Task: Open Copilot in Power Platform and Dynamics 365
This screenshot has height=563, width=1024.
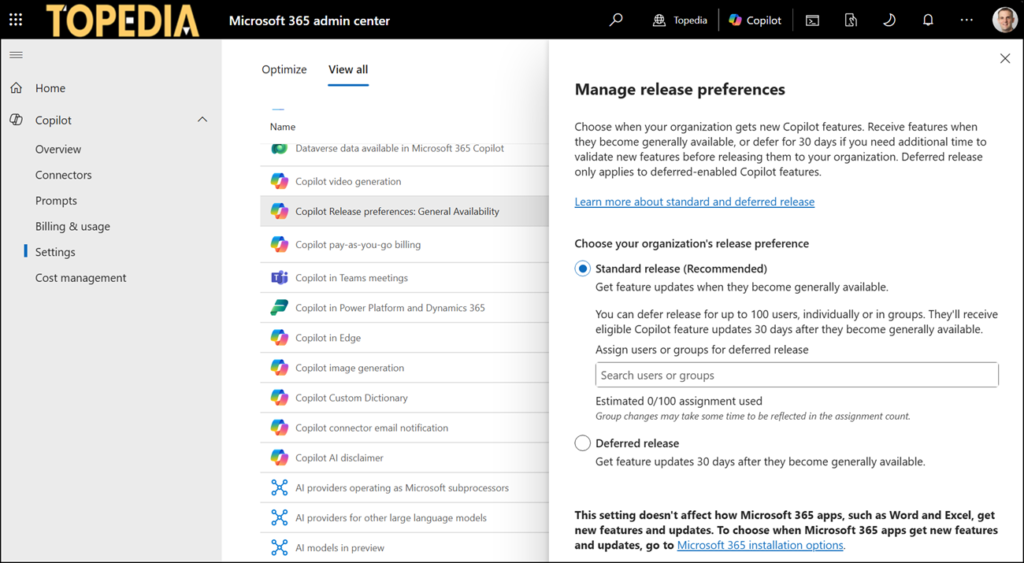Action: point(390,308)
